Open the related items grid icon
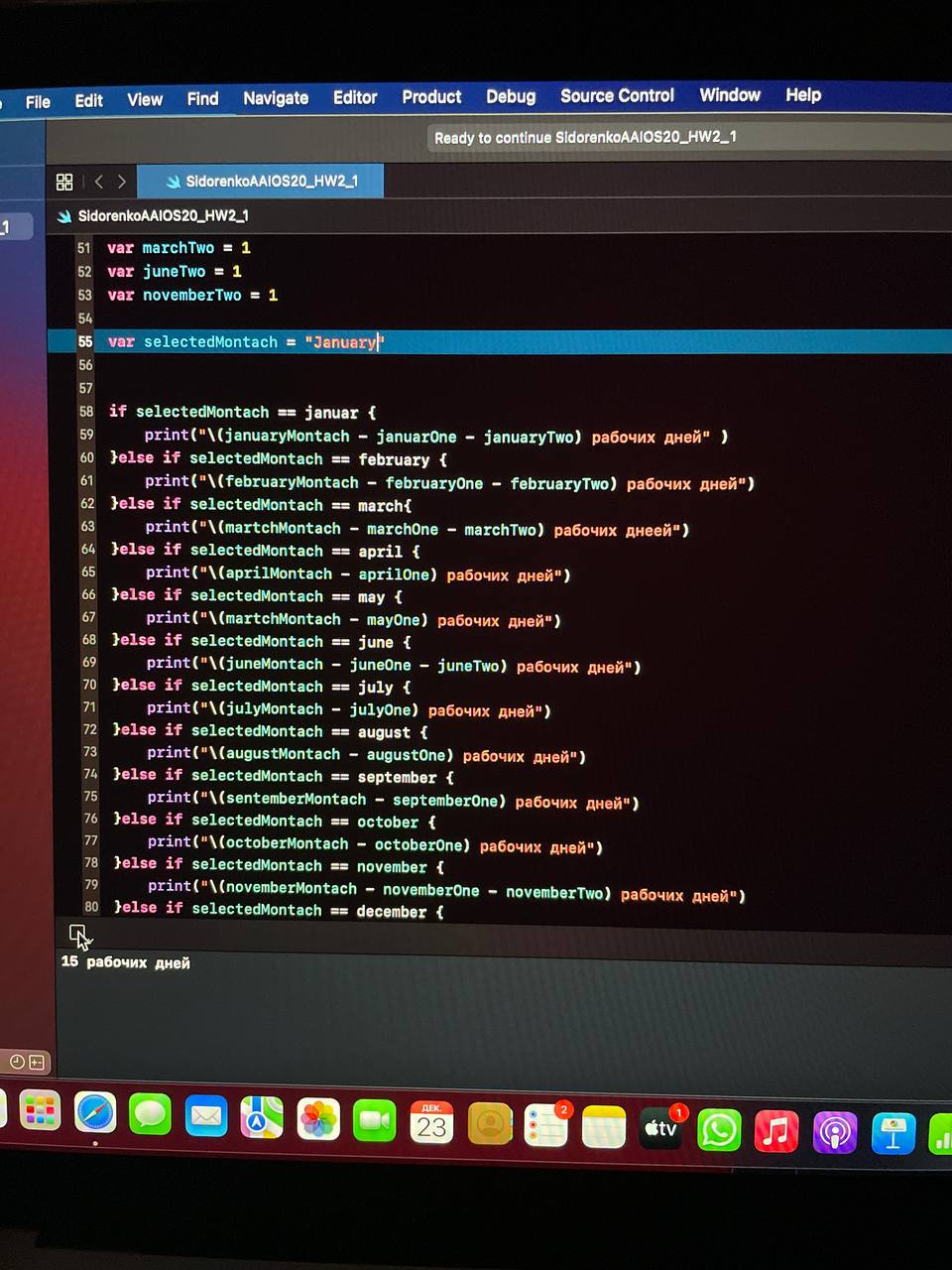The width and height of the screenshot is (952, 1270). (x=64, y=182)
